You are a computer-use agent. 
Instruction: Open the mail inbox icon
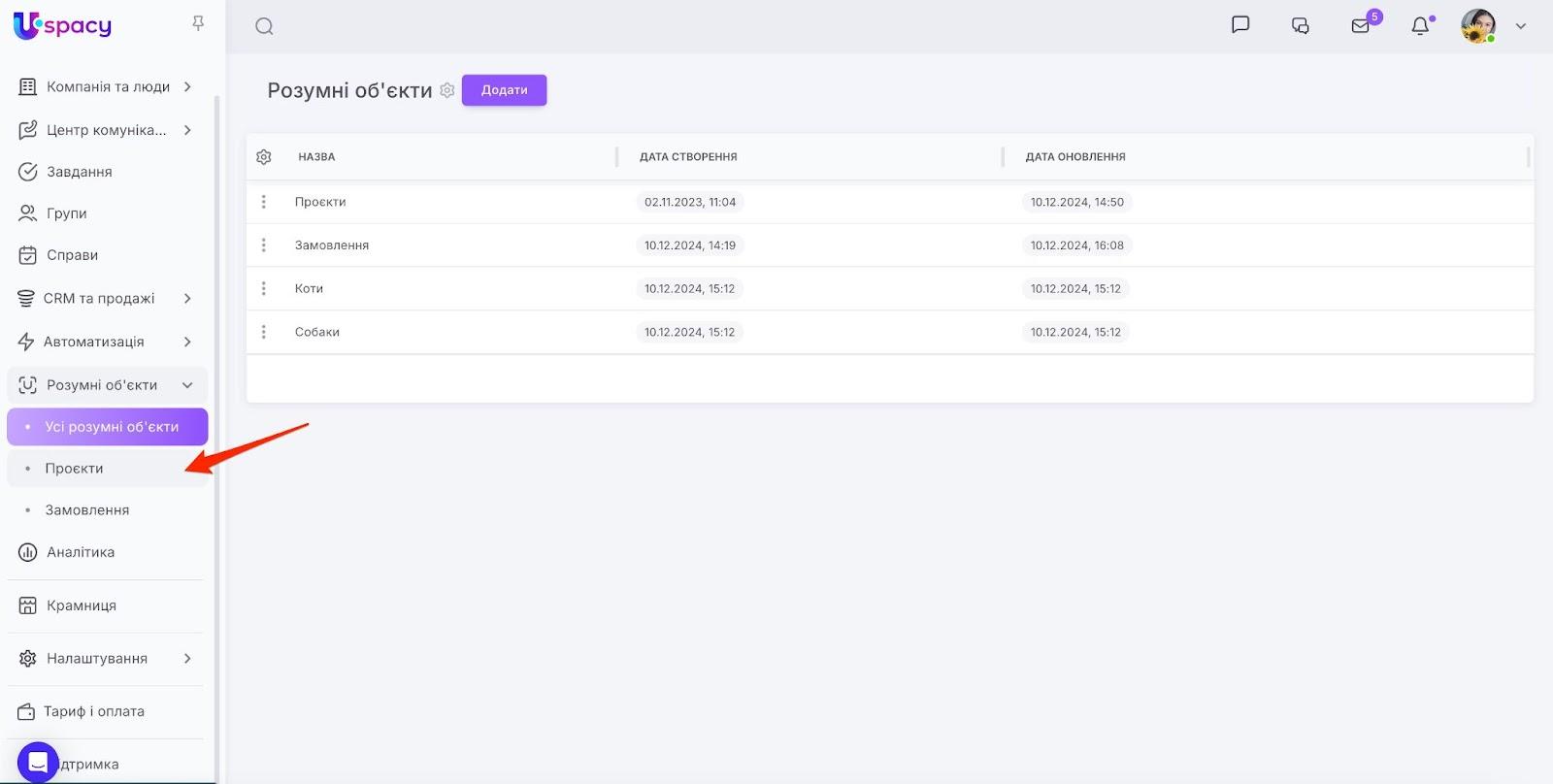click(1361, 26)
